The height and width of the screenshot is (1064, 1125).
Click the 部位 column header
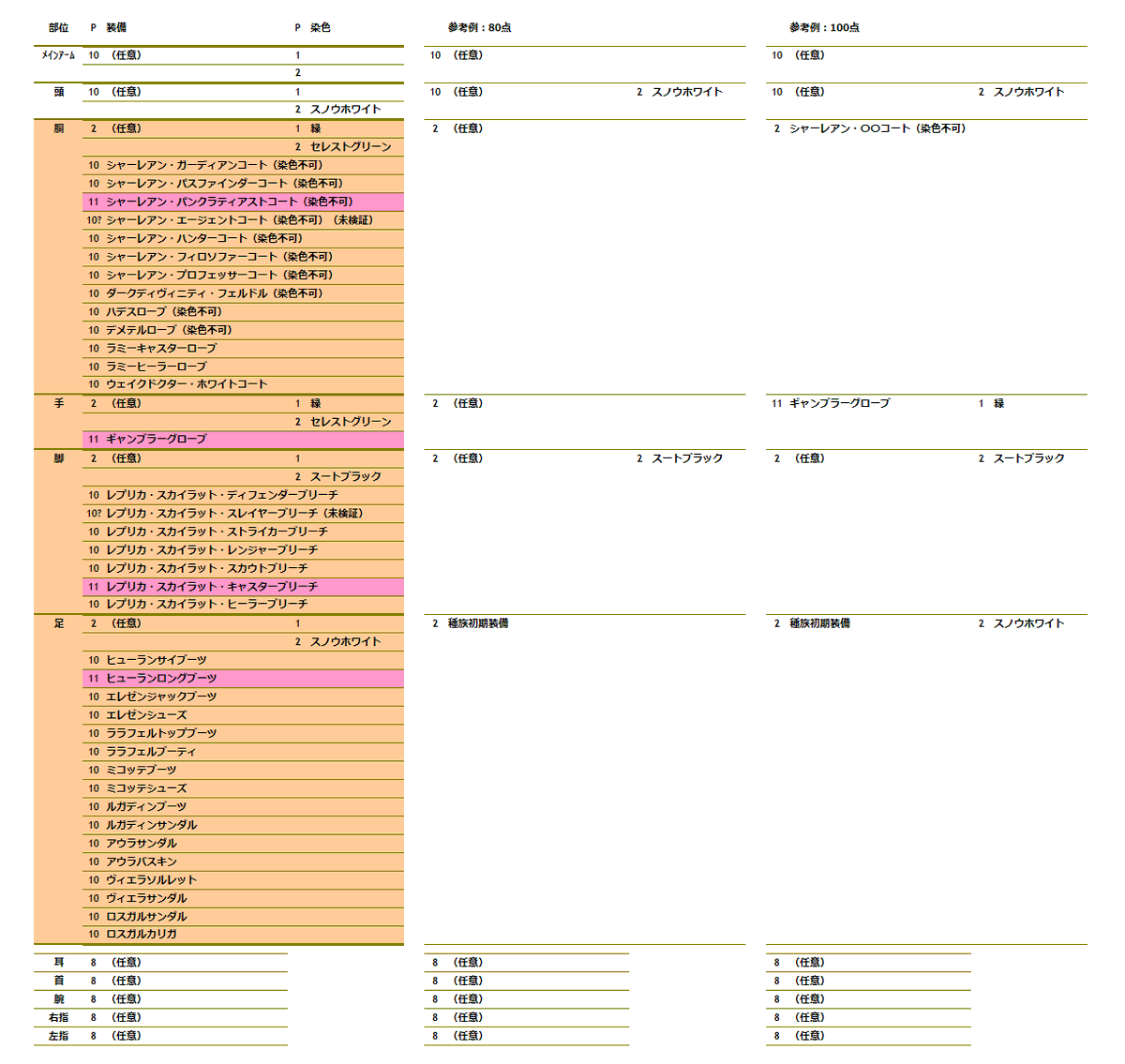(58, 28)
